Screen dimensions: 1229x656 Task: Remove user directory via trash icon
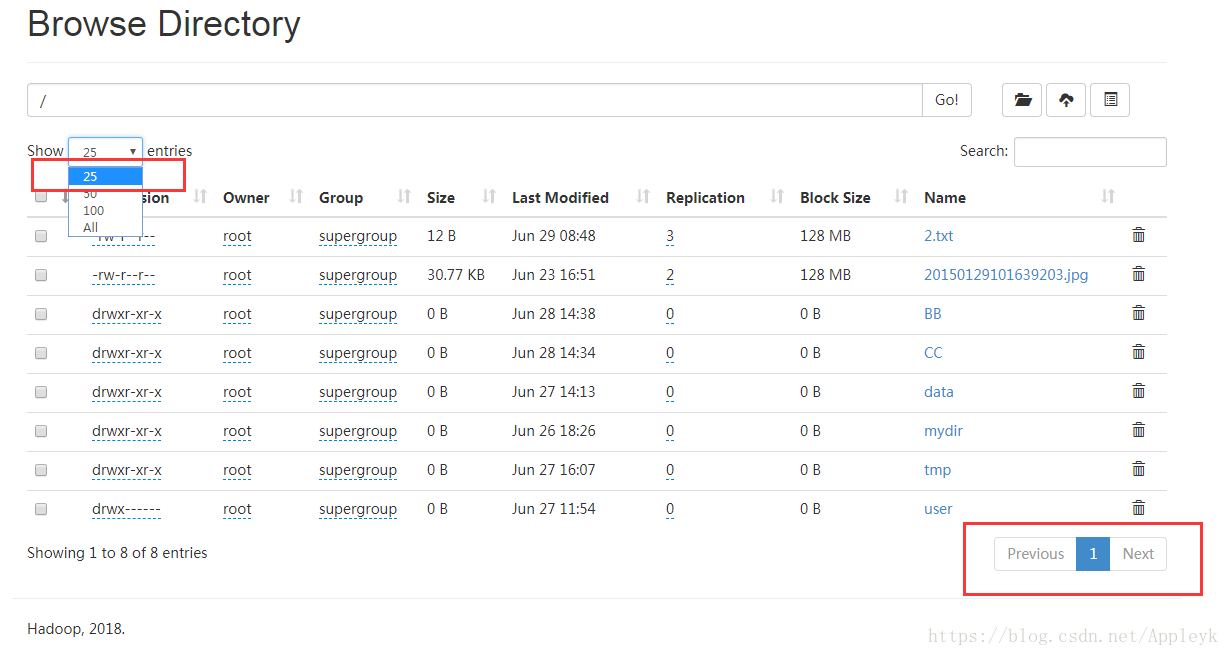(1138, 508)
